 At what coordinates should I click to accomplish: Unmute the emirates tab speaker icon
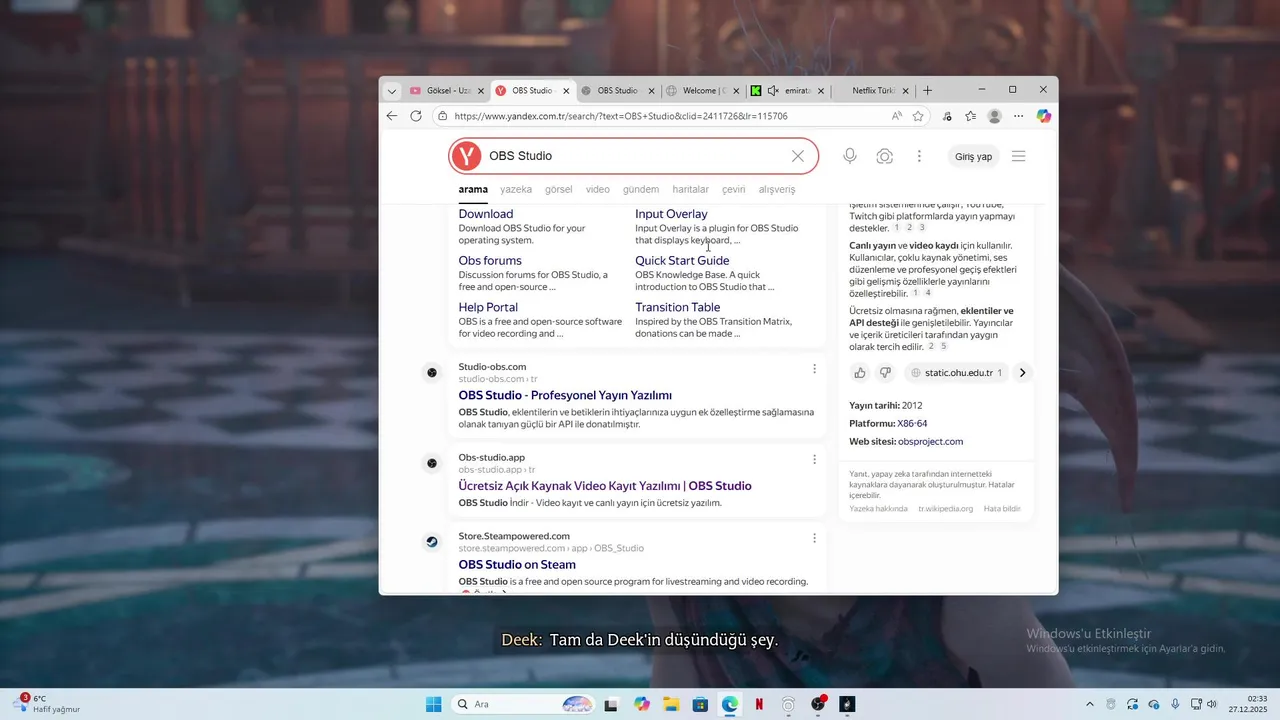(x=773, y=91)
